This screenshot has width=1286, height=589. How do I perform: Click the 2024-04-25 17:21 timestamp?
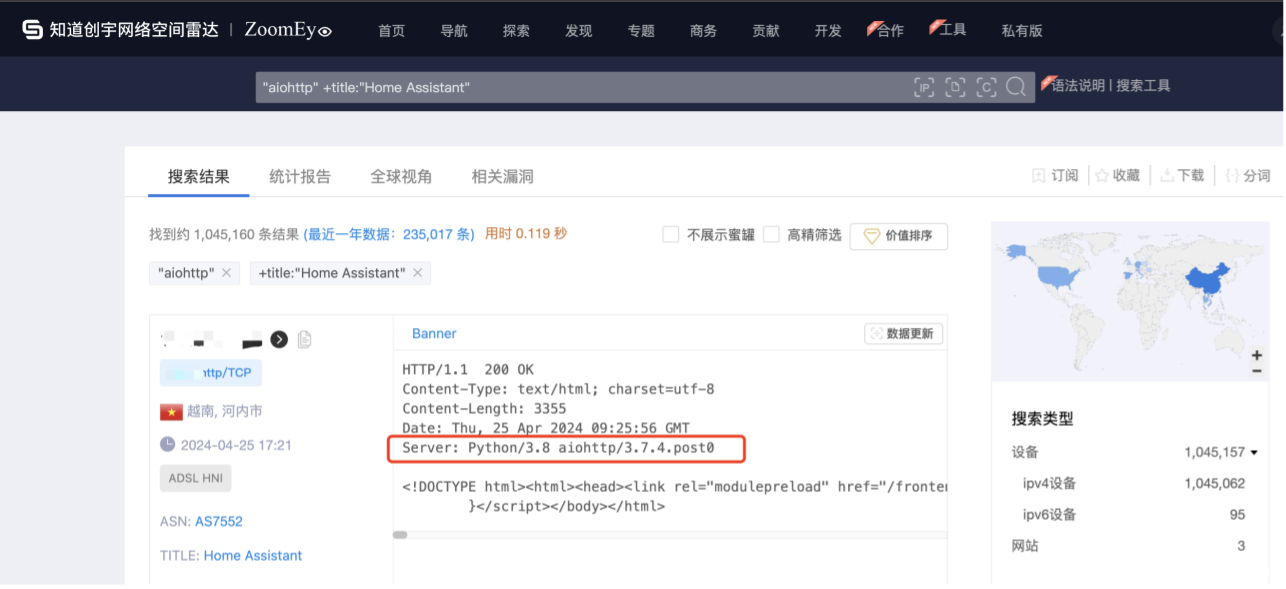click(x=236, y=445)
